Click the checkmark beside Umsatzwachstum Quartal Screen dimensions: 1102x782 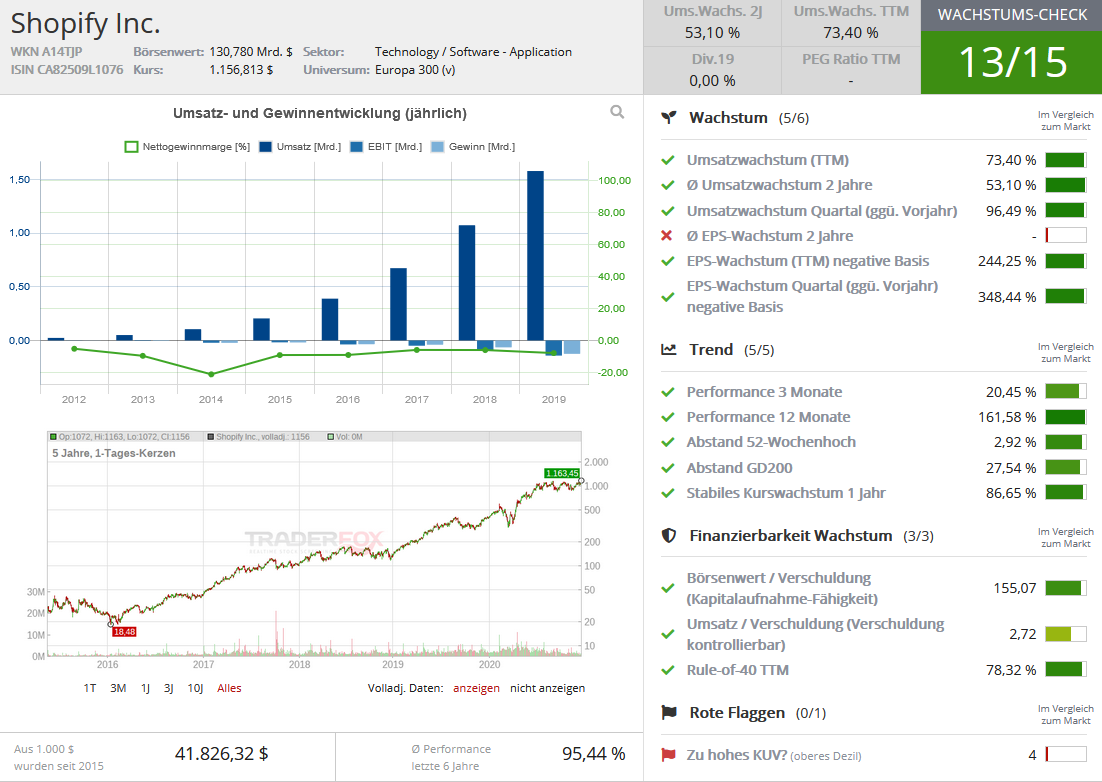tap(668, 211)
